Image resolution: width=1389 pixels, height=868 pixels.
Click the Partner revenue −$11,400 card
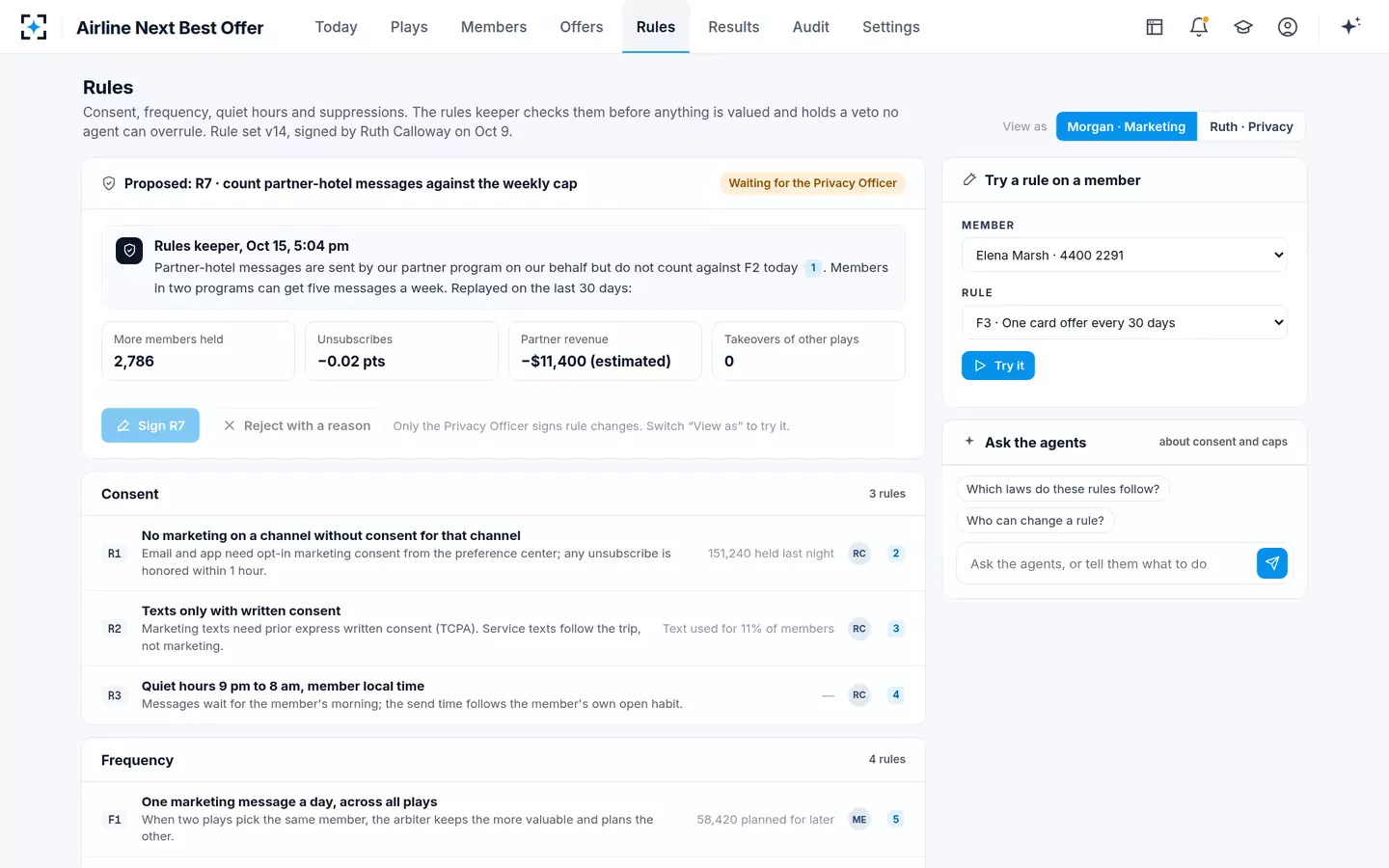point(605,351)
